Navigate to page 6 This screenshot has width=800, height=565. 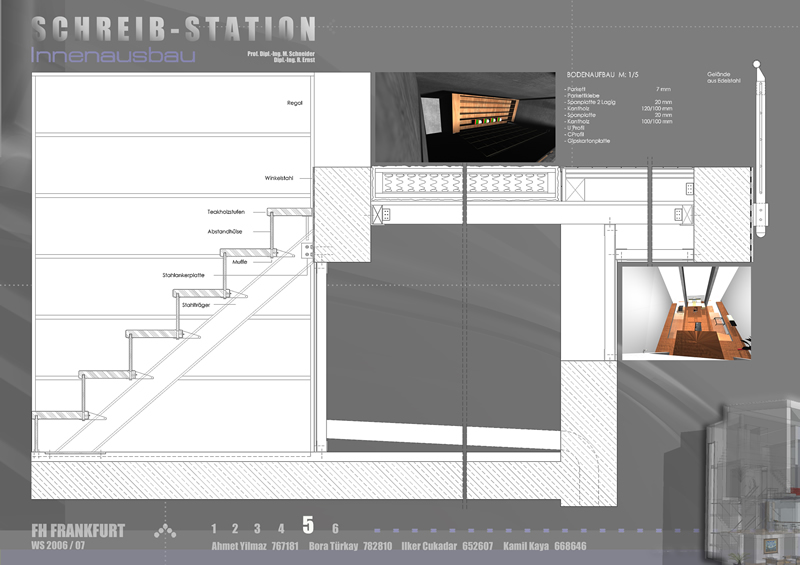tap(335, 528)
